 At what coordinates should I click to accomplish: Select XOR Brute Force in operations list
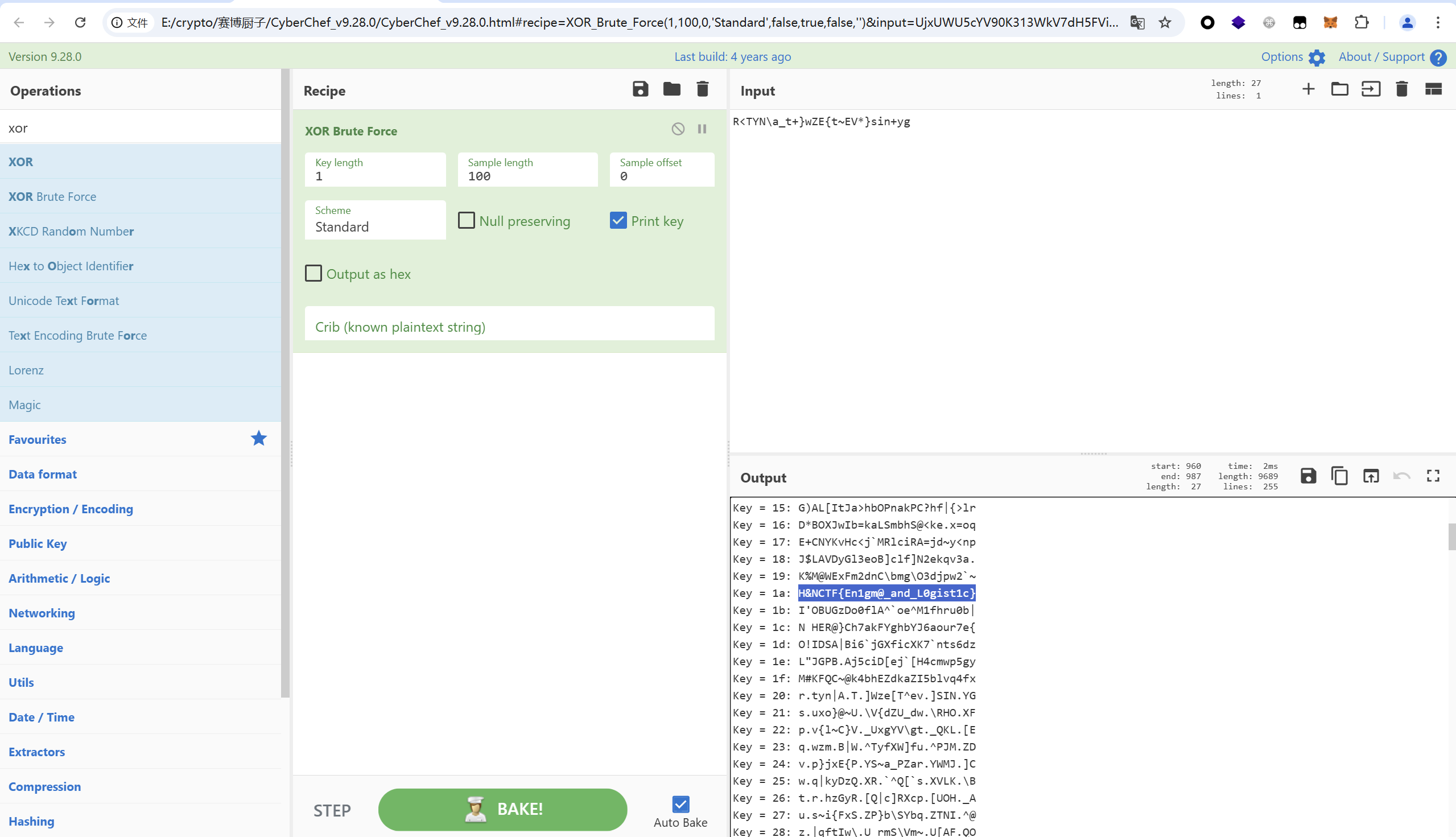pos(141,196)
